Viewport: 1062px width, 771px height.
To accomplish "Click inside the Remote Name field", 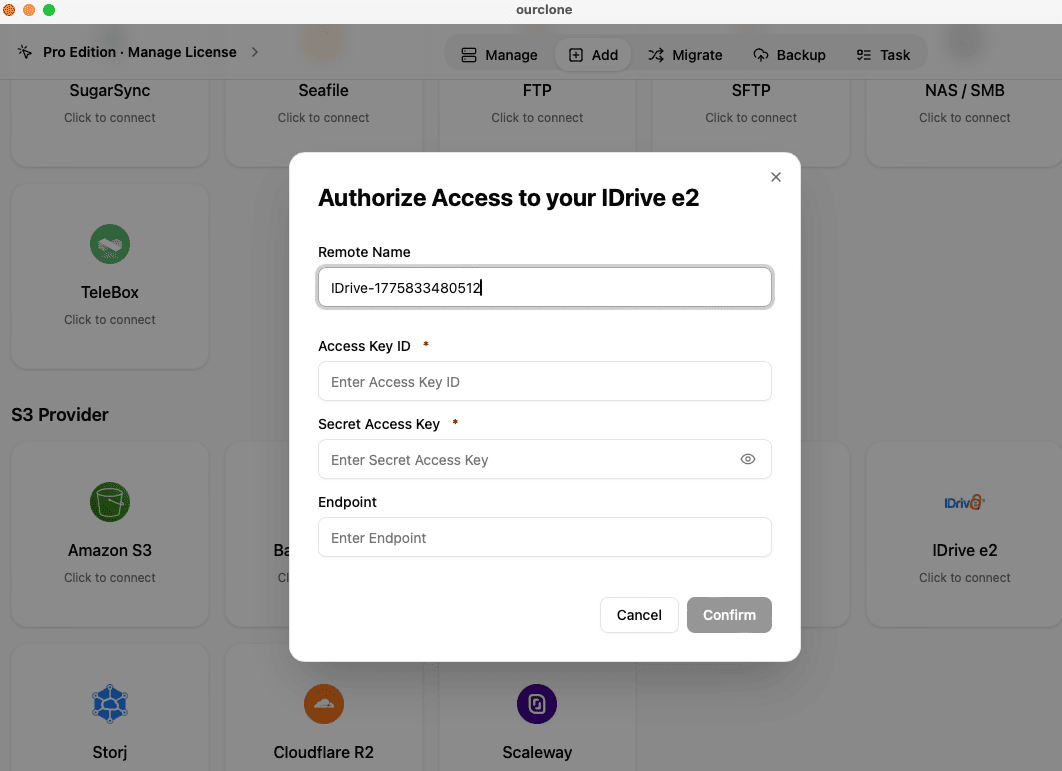I will coord(544,287).
